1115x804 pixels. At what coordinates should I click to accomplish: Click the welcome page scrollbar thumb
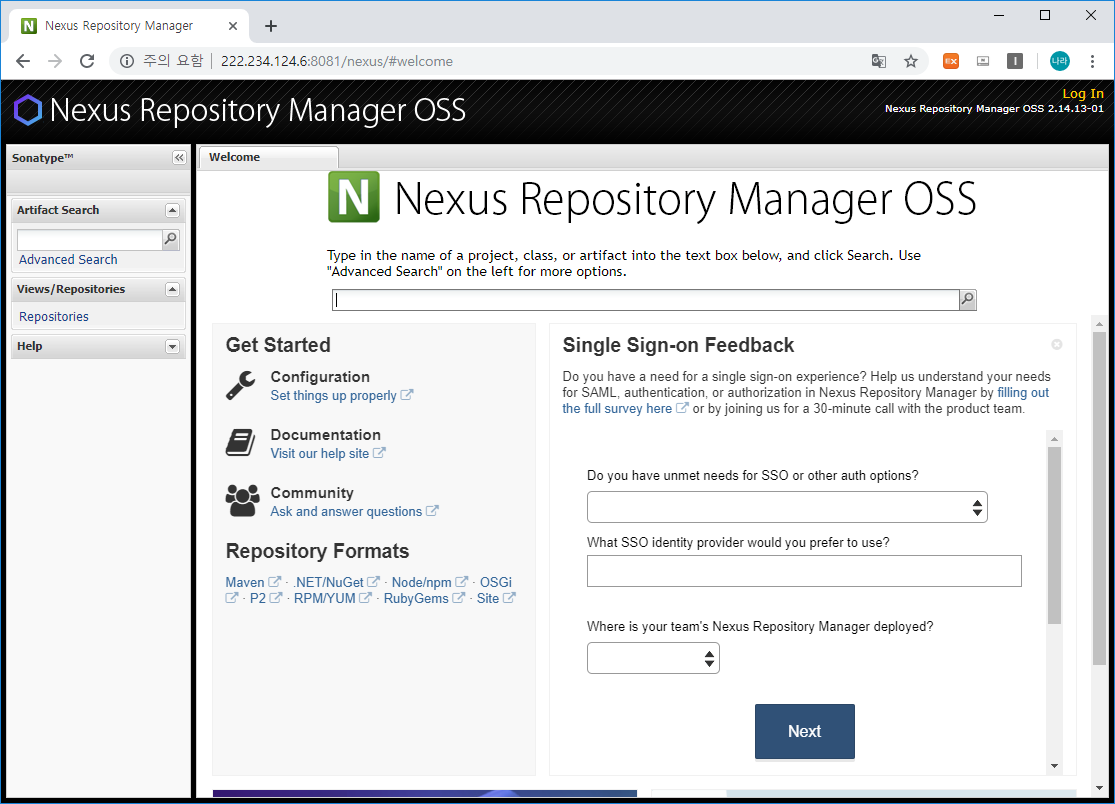pyautogui.click(x=1099, y=498)
